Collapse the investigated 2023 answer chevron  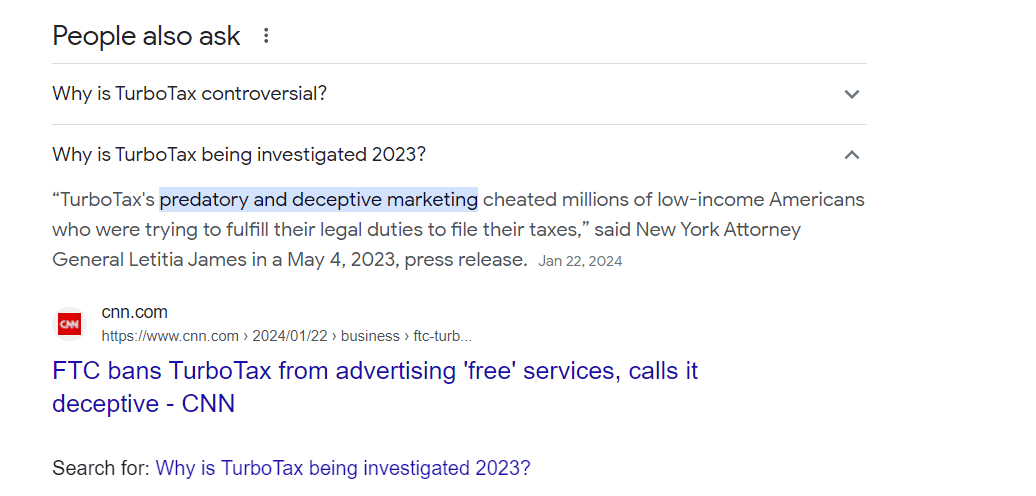click(851, 155)
